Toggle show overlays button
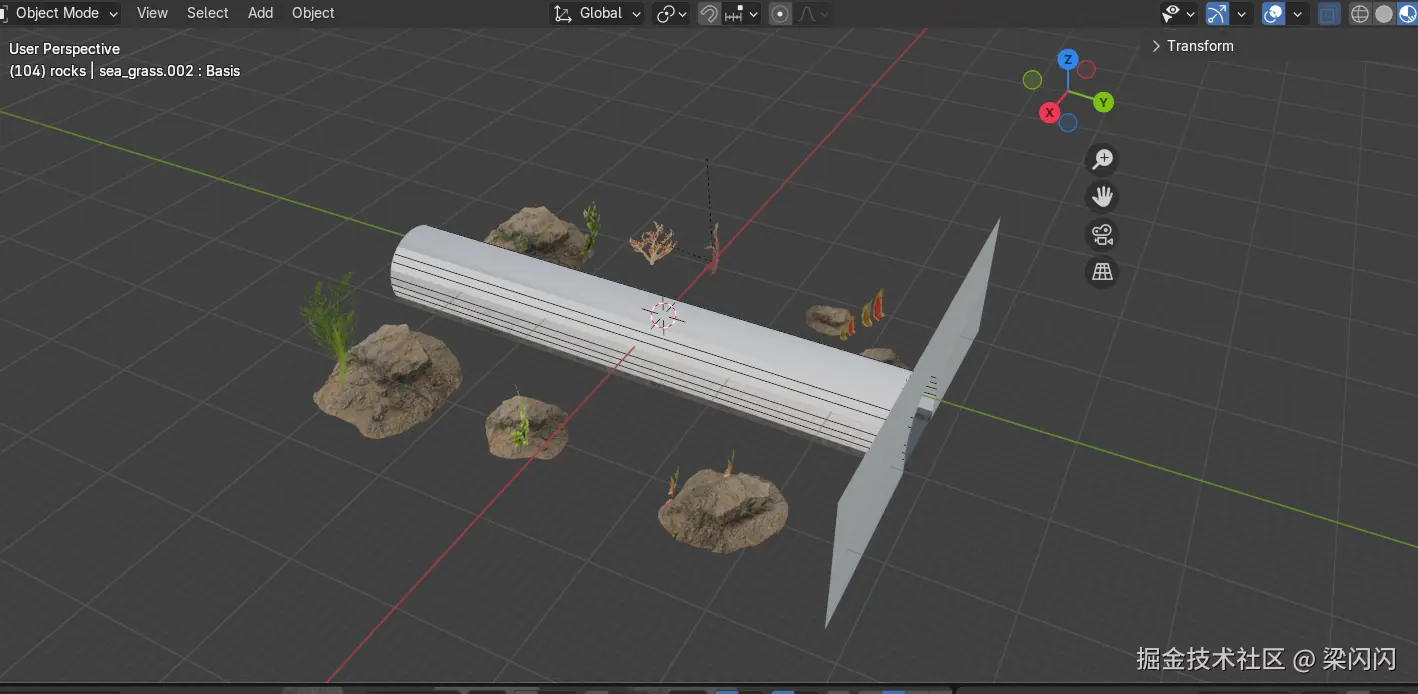This screenshot has height=694, width=1418. (x=1273, y=13)
